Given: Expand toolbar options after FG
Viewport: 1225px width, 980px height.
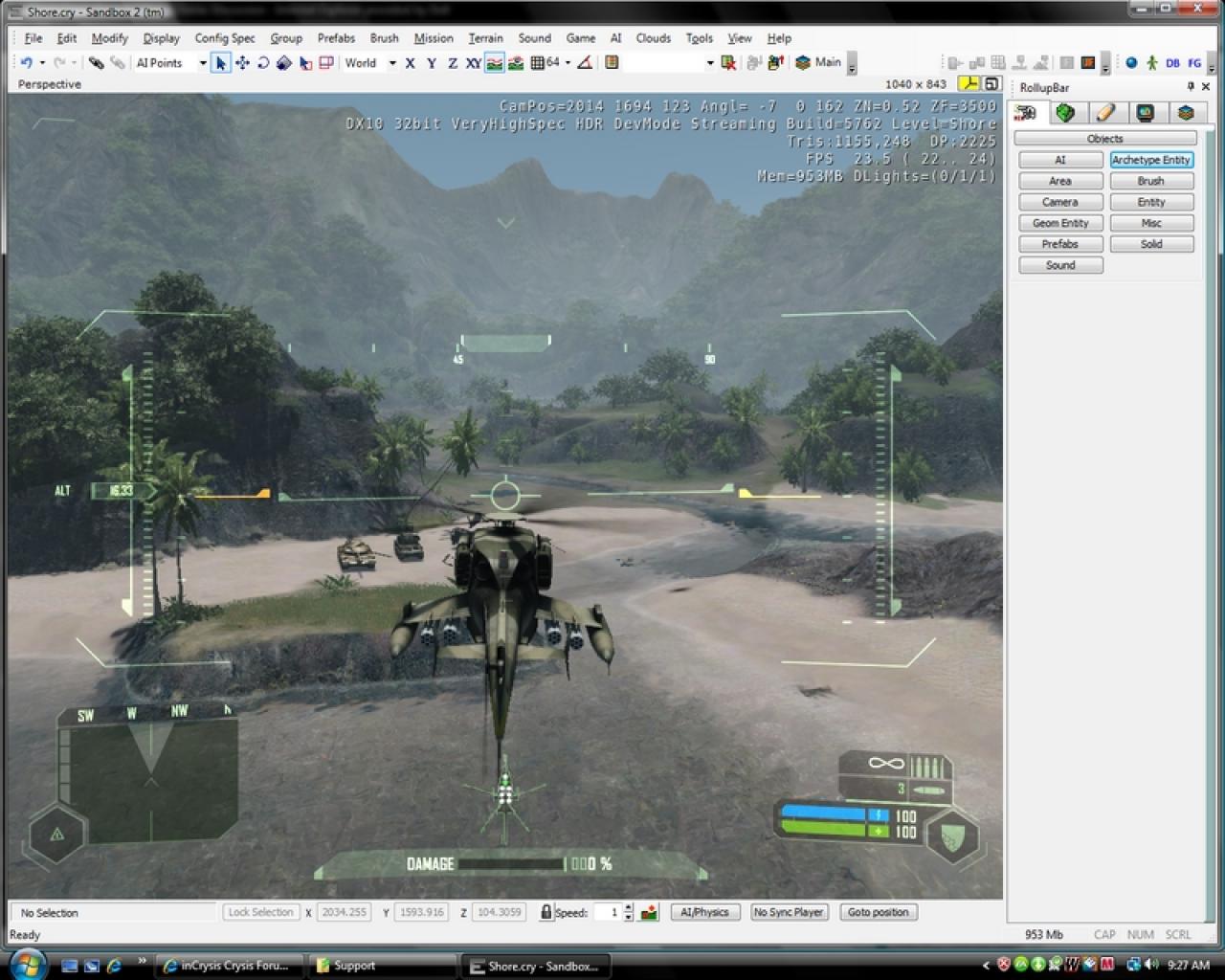Looking at the screenshot, I should coord(1212,64).
